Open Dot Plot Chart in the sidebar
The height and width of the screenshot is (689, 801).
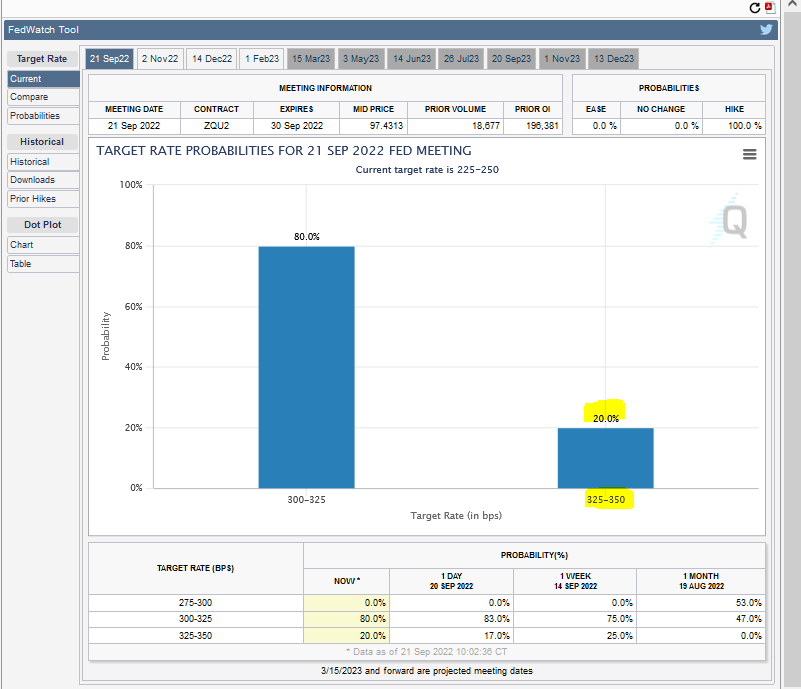[x=43, y=245]
